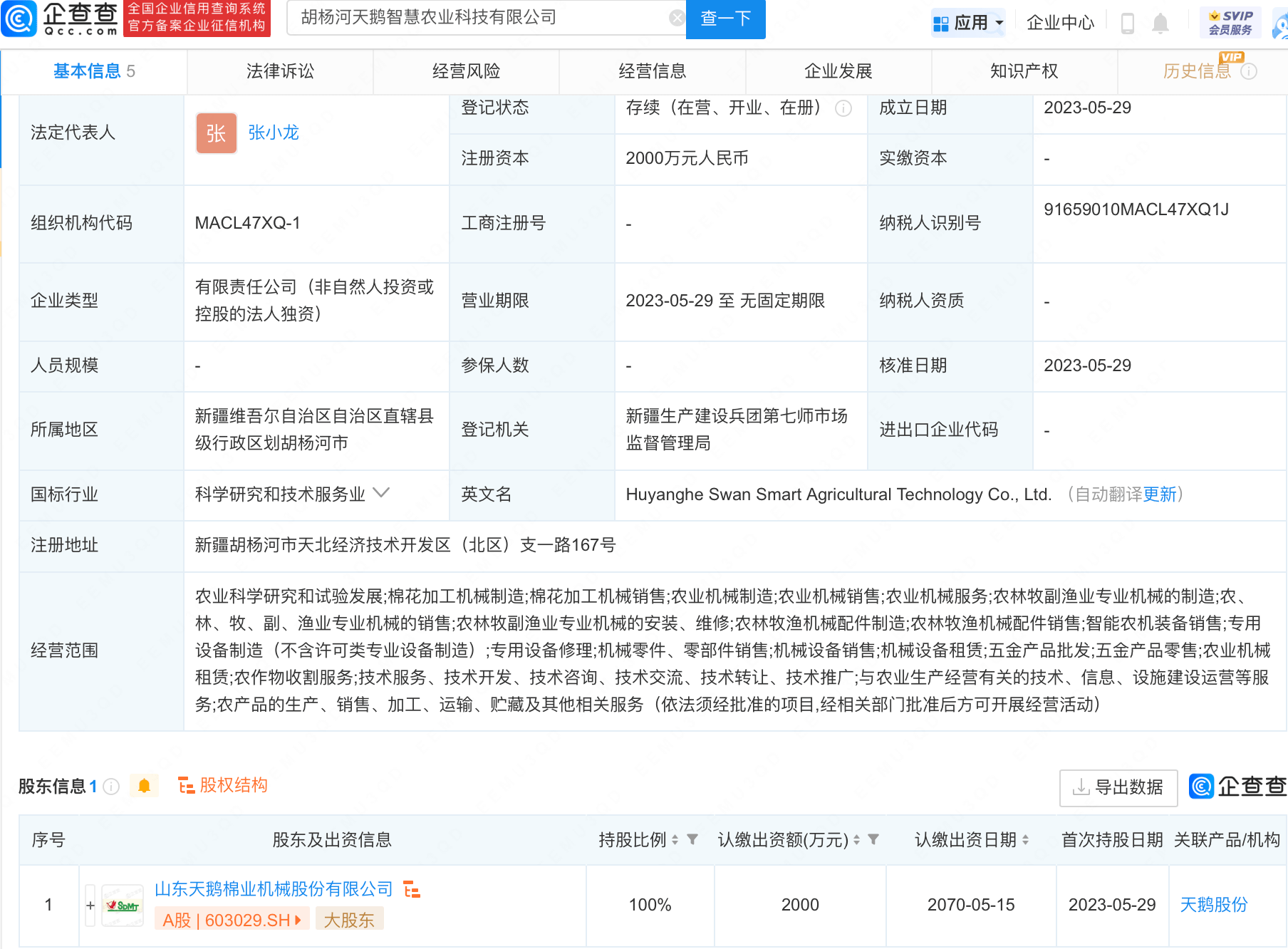The image size is (1288, 949).
Task: Click the orange bell monitor icon near 股东信息
Action: 144,786
